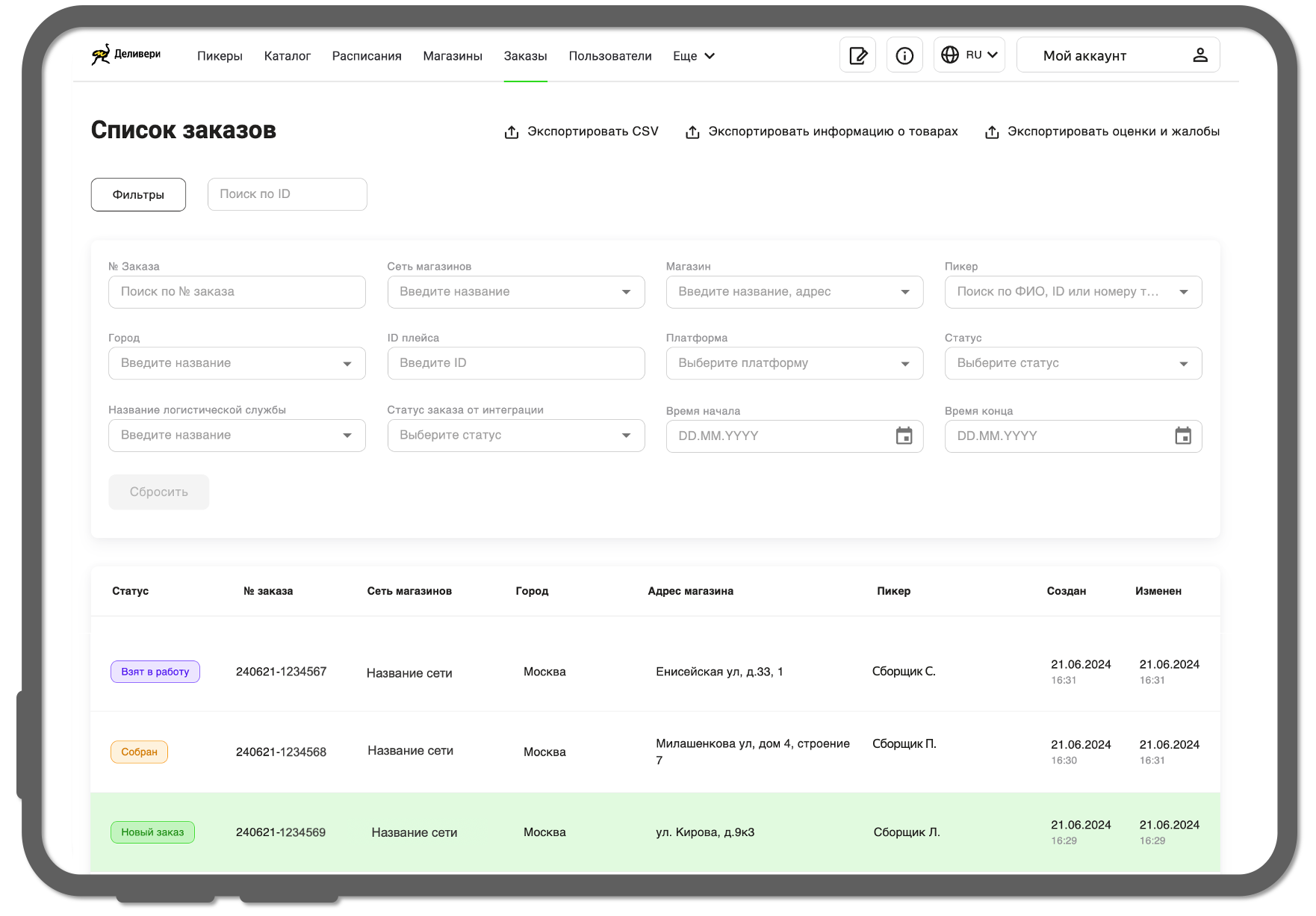Expand the Город filter dropdown
Viewport: 1316px width, 916px height.
click(x=347, y=364)
